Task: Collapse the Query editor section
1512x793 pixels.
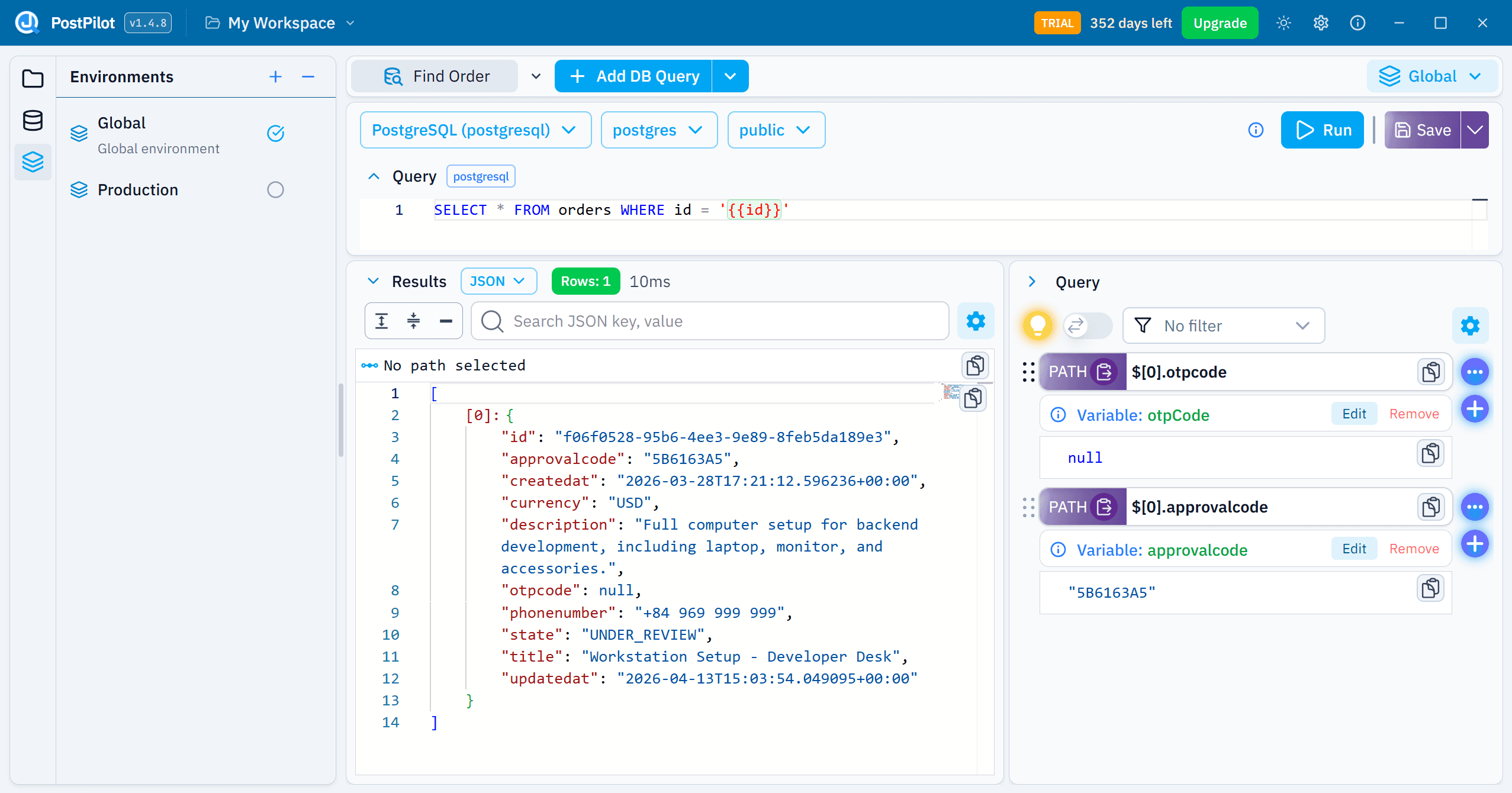Action: pos(374,176)
